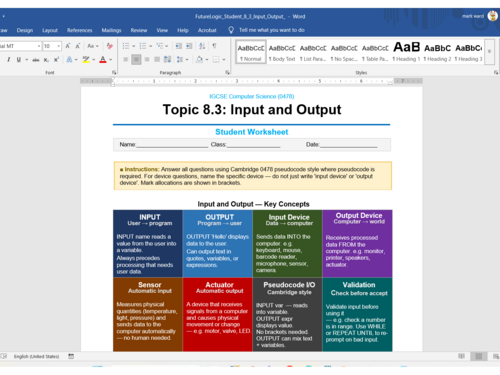Justify the paragraph text

(x=157, y=60)
